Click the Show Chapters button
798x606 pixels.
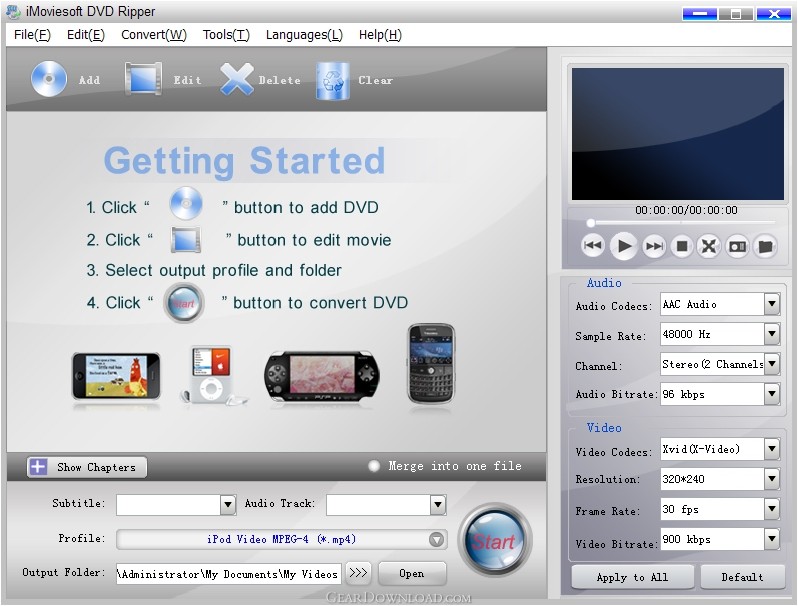[87, 467]
